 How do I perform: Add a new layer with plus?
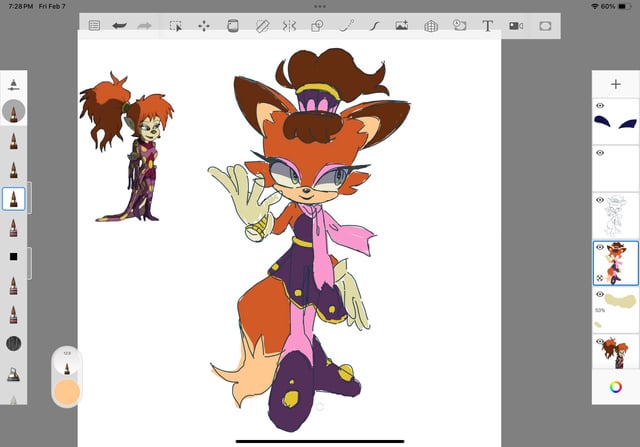616,84
